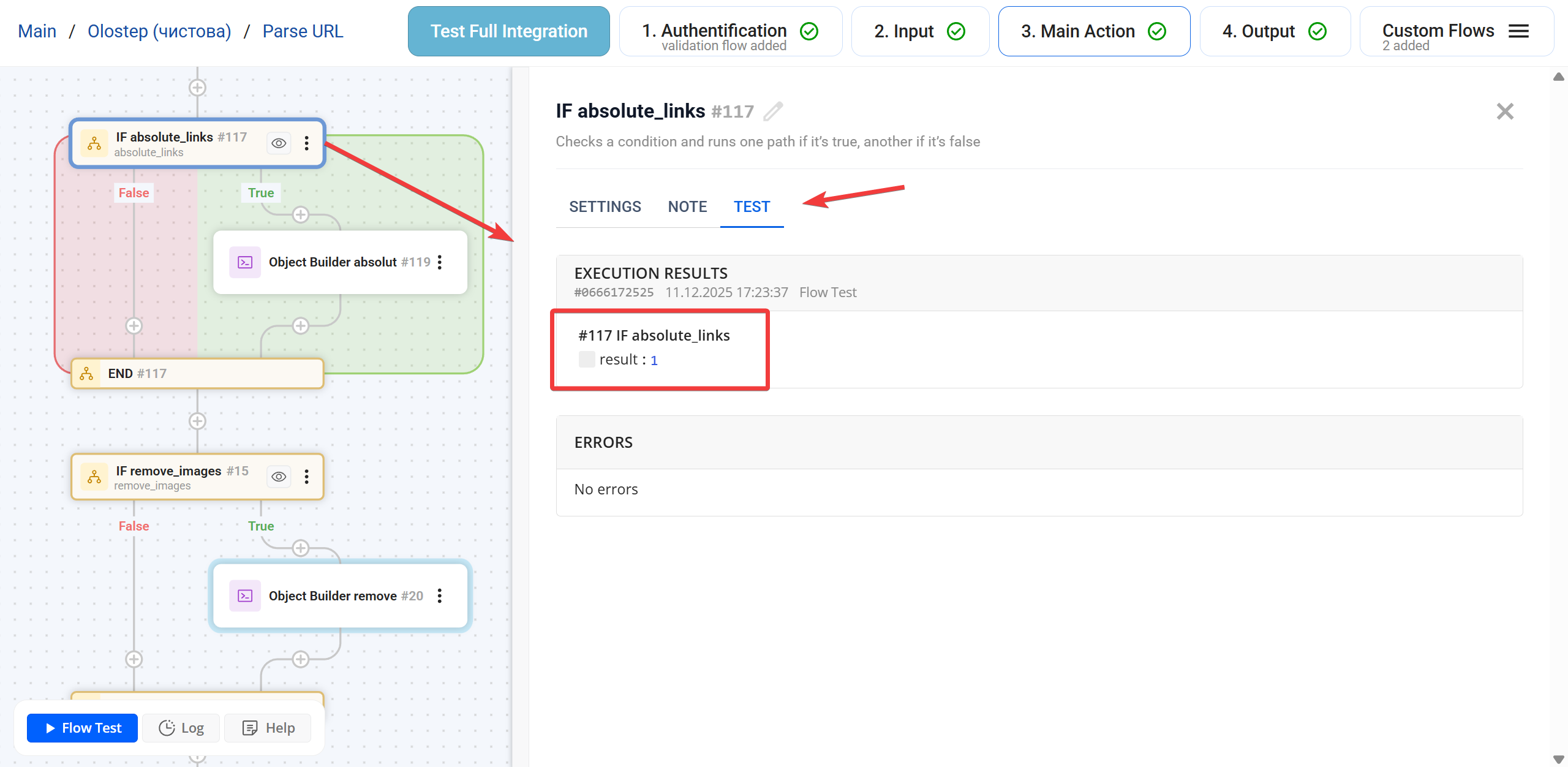Viewport: 1568px width, 767px height.
Task: Add step via plus below END #117
Action: [197, 421]
